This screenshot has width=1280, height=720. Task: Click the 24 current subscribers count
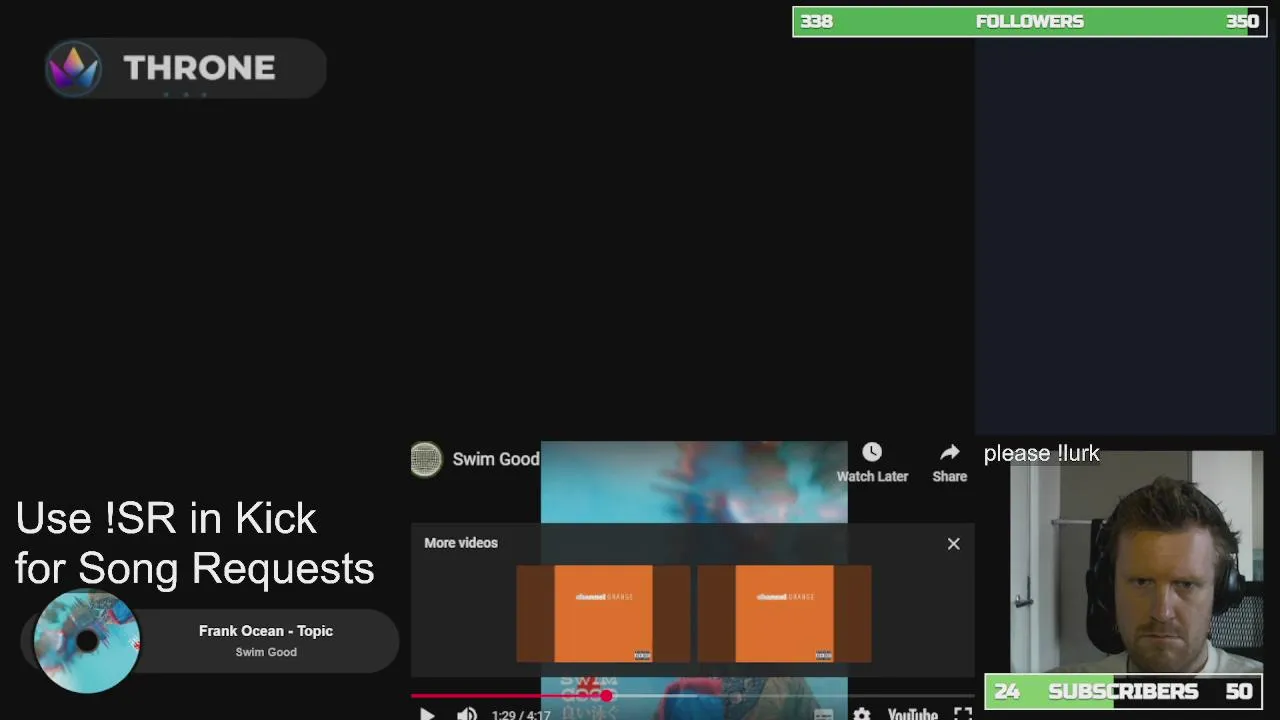point(1007,691)
